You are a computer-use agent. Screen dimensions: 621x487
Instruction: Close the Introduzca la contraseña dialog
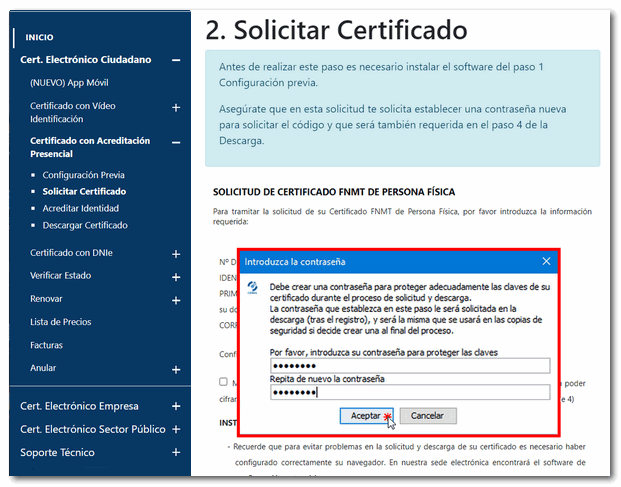[x=546, y=262]
